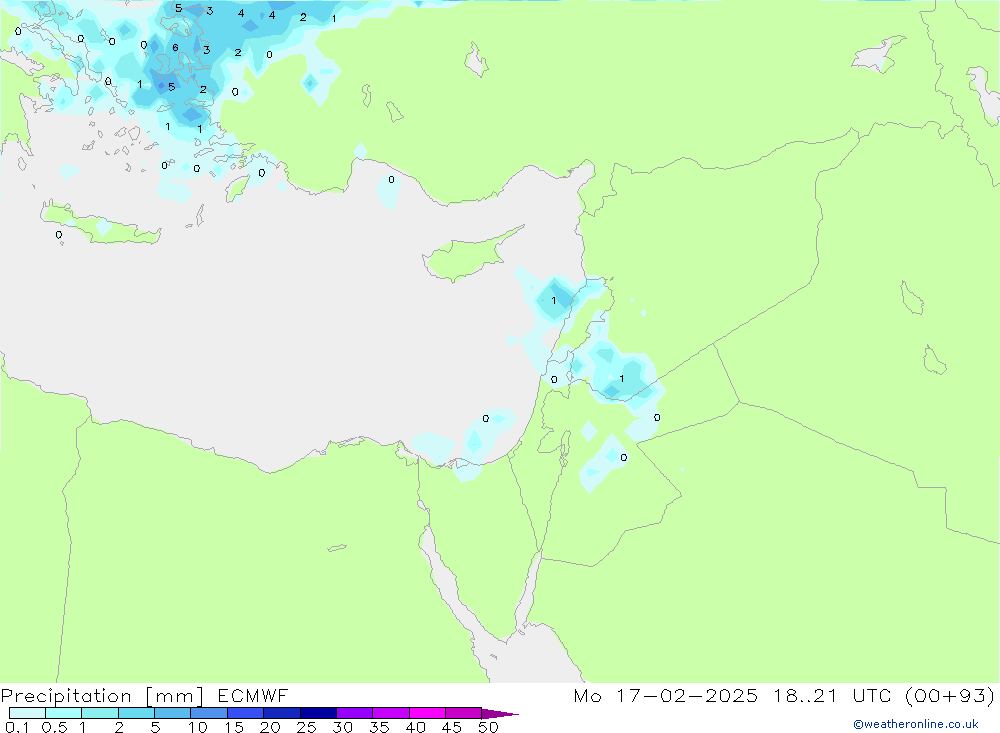1000x733 pixels.
Task: Click the legend label '10'
Action: (198, 727)
